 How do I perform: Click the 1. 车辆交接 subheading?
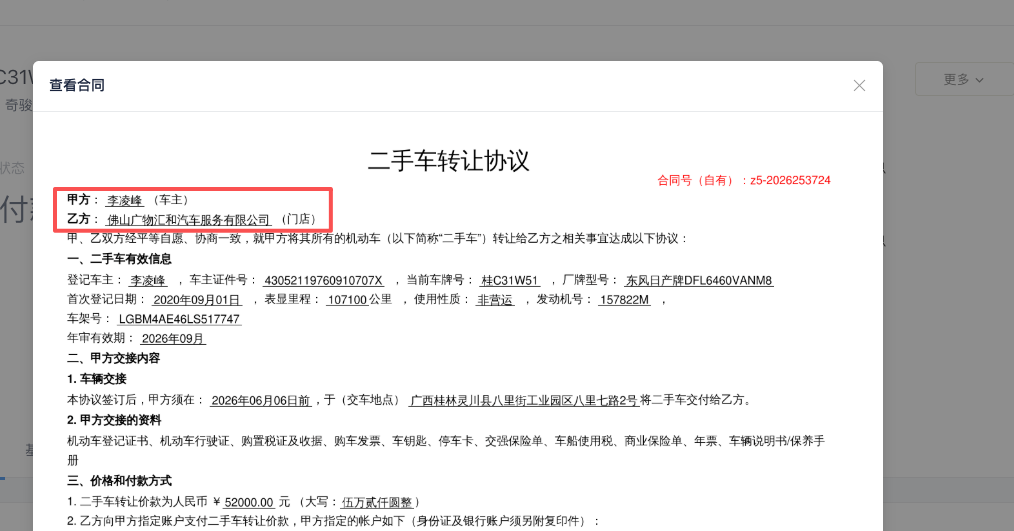click(x=97, y=379)
